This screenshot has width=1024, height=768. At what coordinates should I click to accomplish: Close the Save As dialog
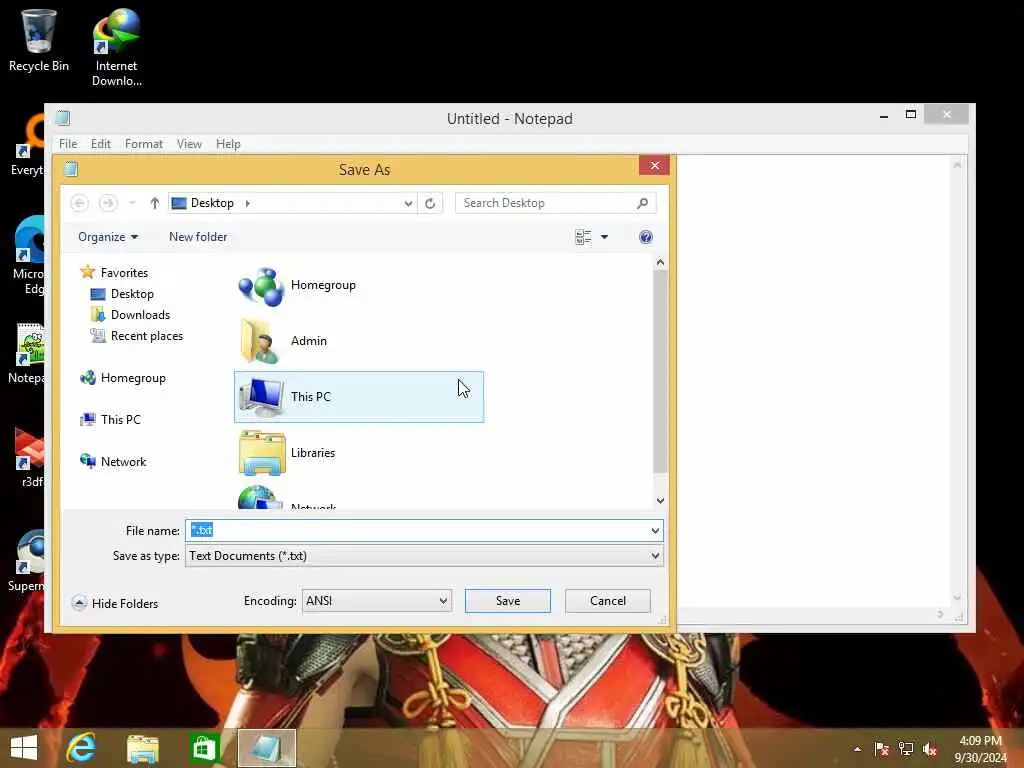(x=654, y=166)
